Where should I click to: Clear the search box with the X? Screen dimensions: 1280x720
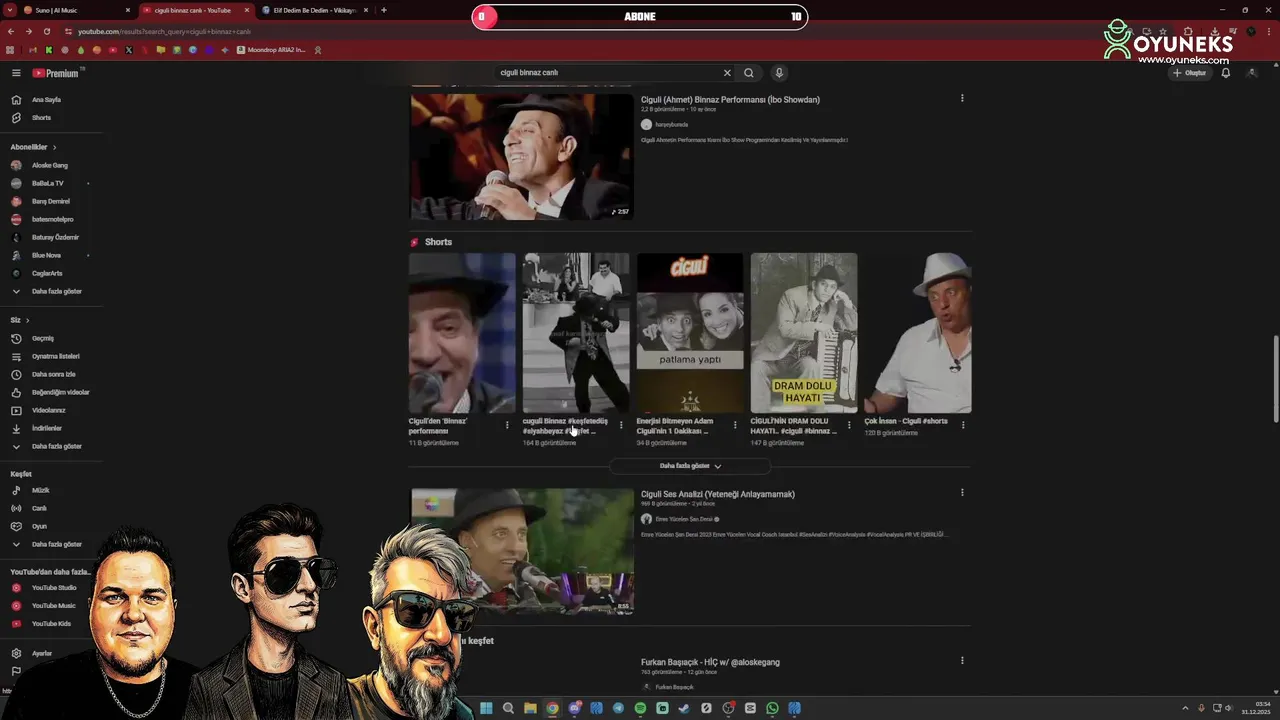click(x=727, y=73)
